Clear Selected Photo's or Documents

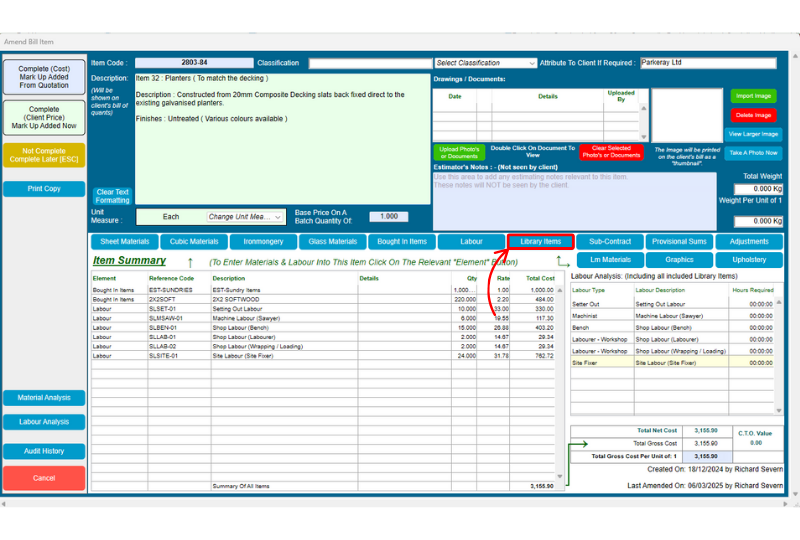610,152
